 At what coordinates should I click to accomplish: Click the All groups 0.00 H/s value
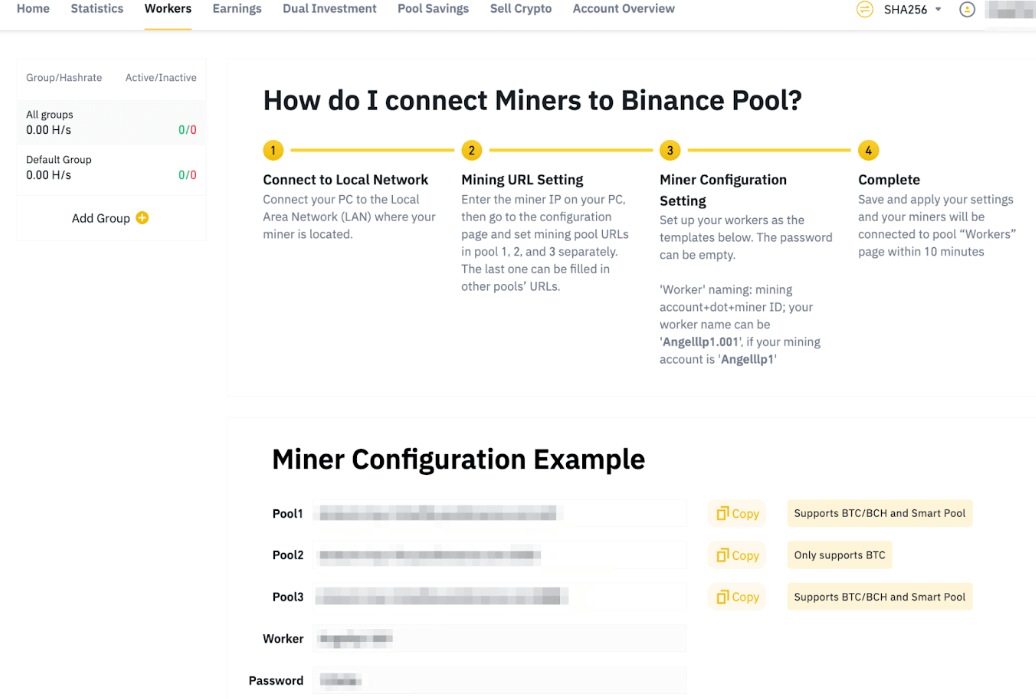click(49, 130)
